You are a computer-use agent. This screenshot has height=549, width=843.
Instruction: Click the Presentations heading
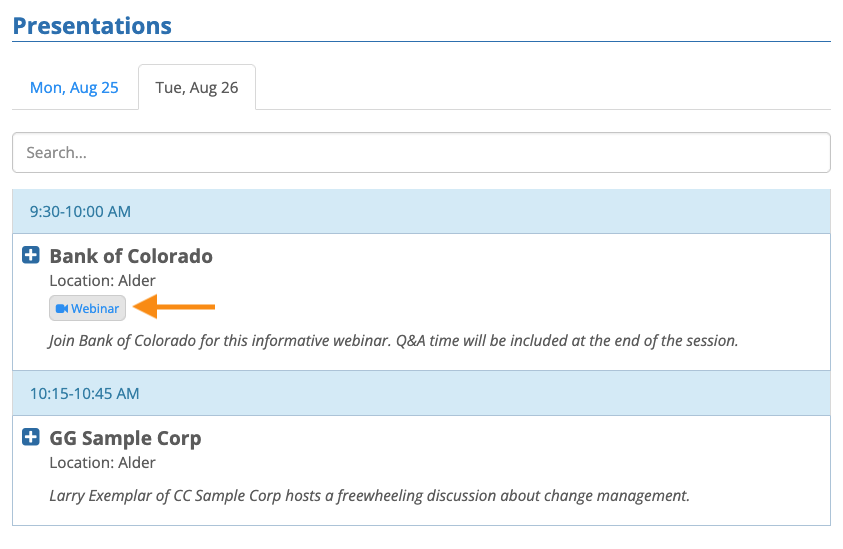[x=92, y=26]
